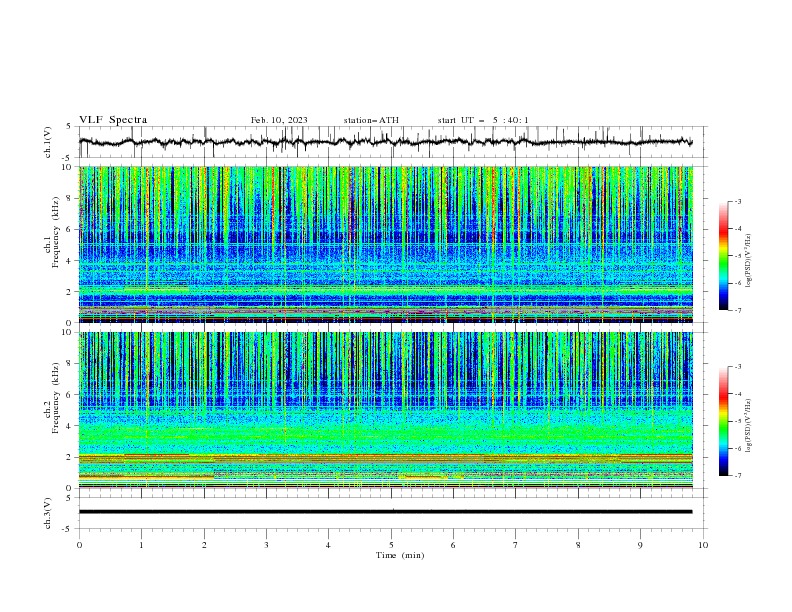Click the '-7' label on lower colorbar
This screenshot has width=792, height=612.
(x=737, y=476)
